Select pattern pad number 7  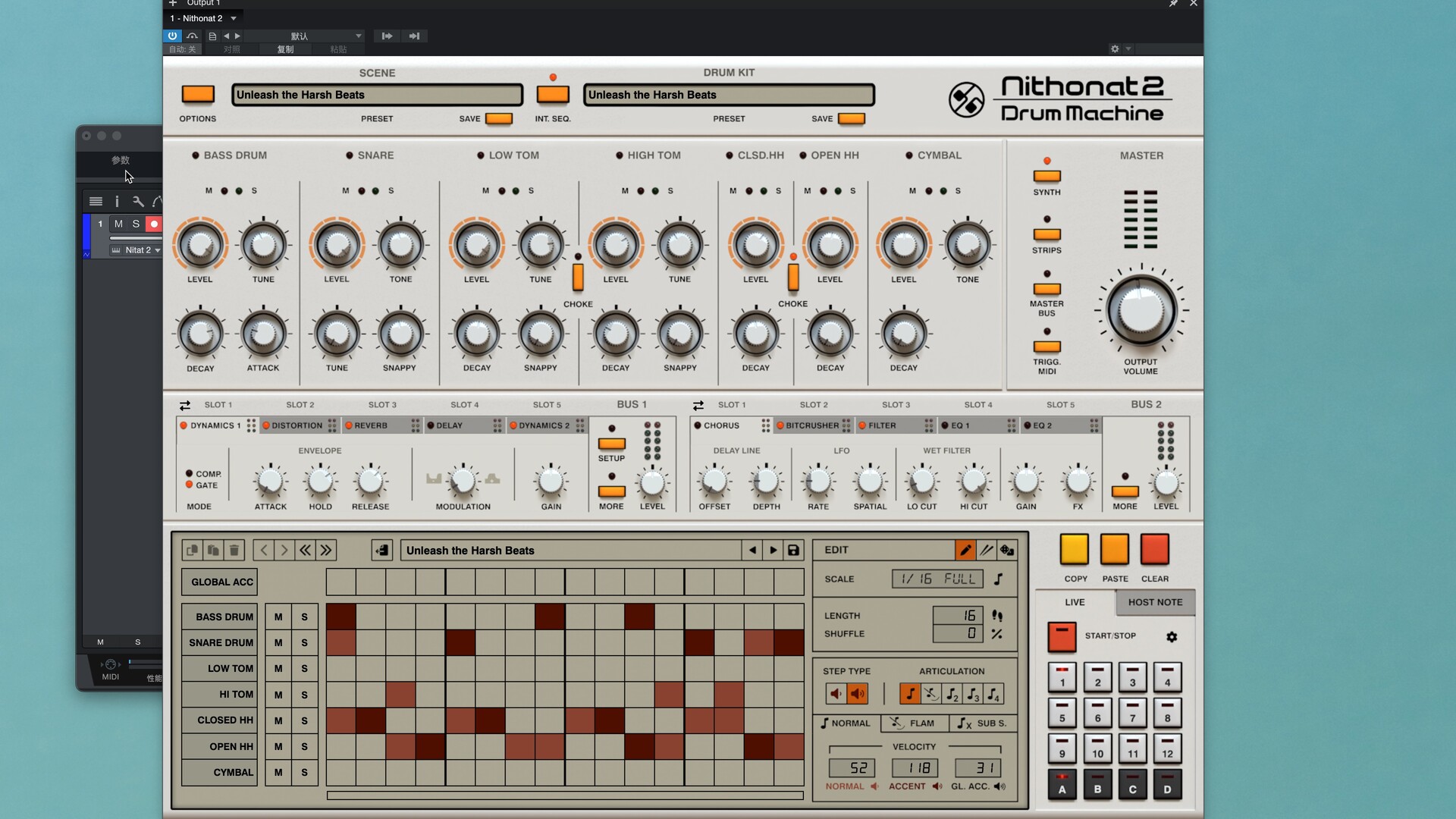click(1132, 714)
